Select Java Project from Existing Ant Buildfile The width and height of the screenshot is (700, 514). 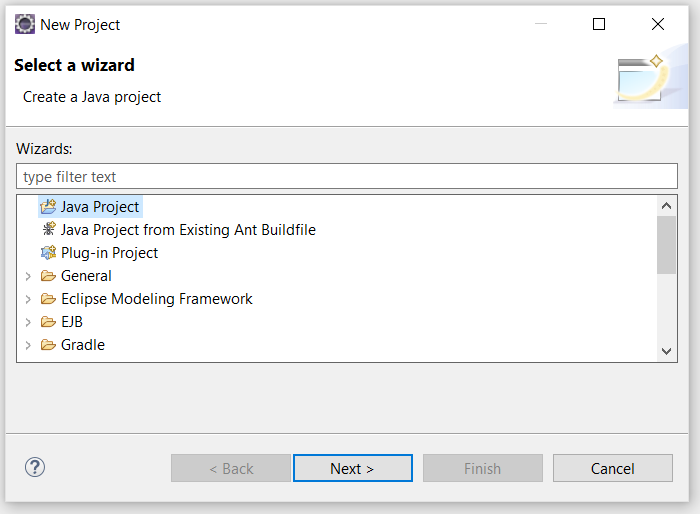[188, 230]
